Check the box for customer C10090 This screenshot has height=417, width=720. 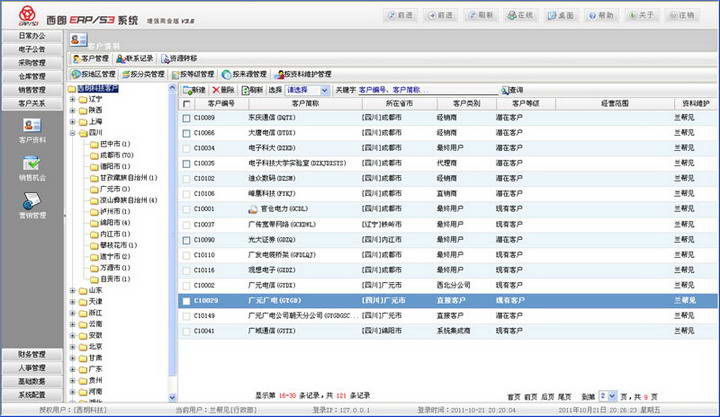186,240
